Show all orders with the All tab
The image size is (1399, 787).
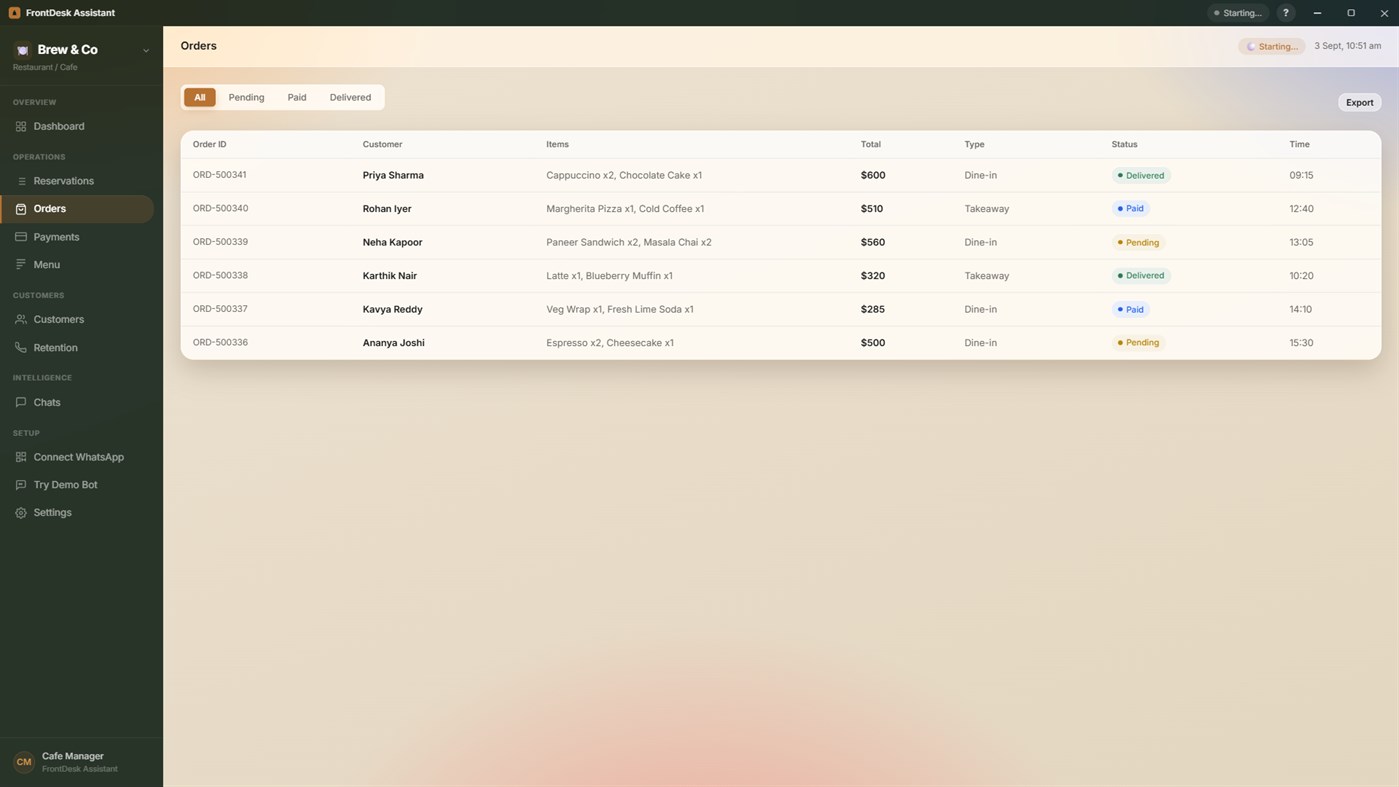(200, 97)
